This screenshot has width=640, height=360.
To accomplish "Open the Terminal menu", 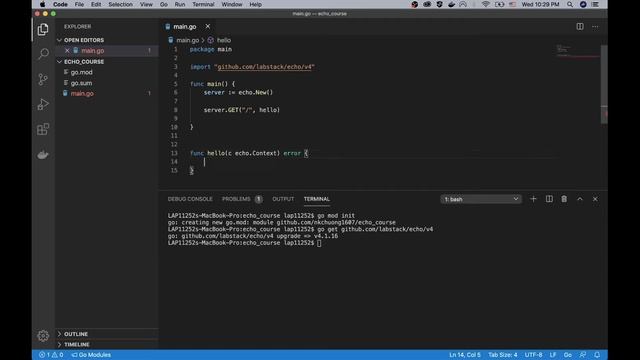I will (203, 4).
